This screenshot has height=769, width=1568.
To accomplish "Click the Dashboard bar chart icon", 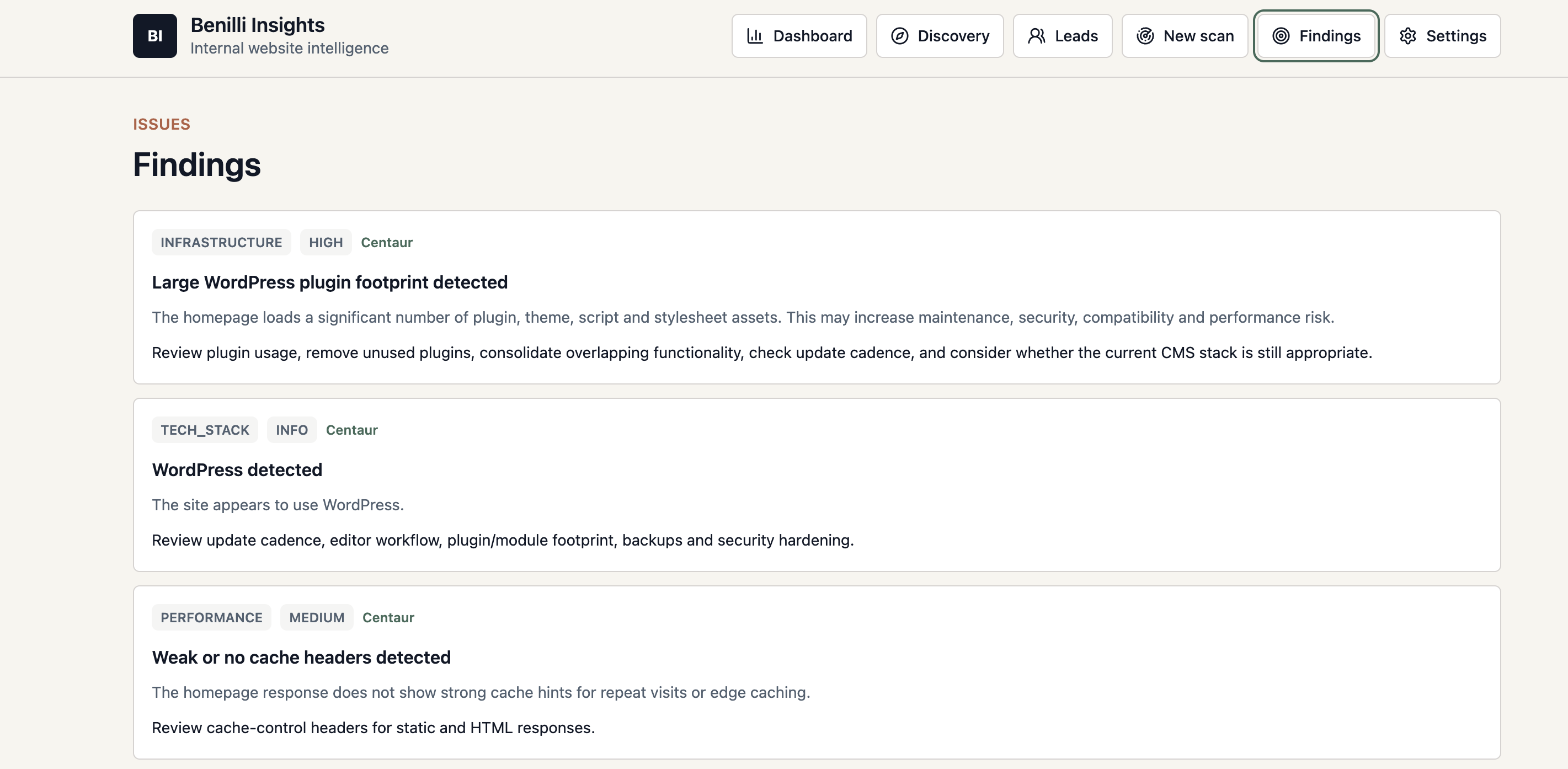I will (755, 36).
